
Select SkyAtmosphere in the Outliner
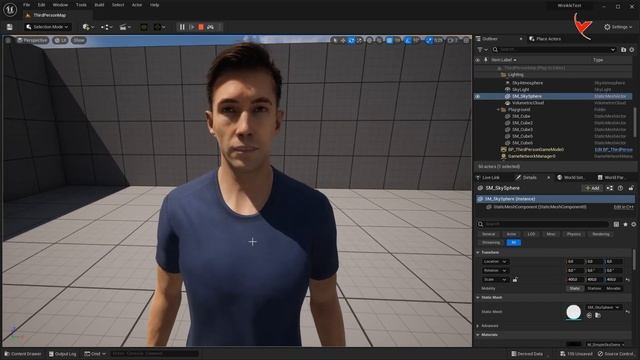(527, 83)
